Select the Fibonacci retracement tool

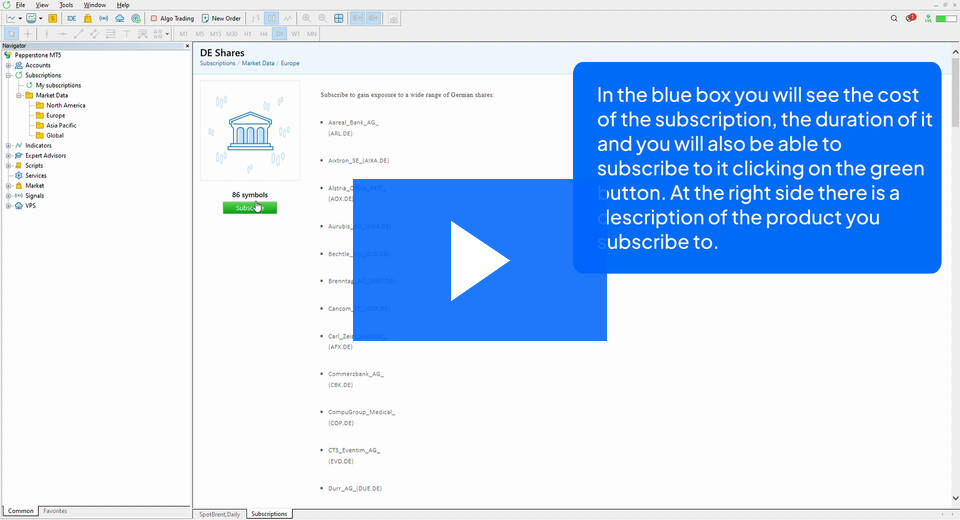(110, 34)
